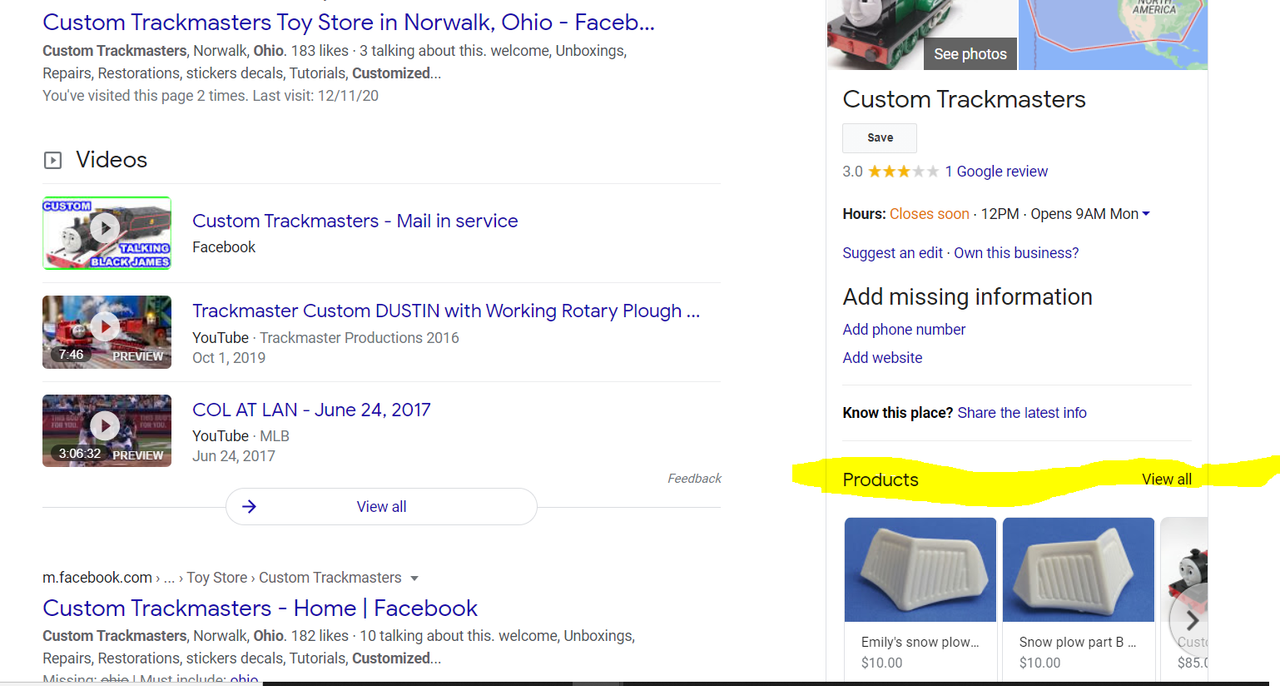This screenshot has width=1280, height=686.
Task: Click the YouTube · MLB source text
Action: (x=240, y=436)
